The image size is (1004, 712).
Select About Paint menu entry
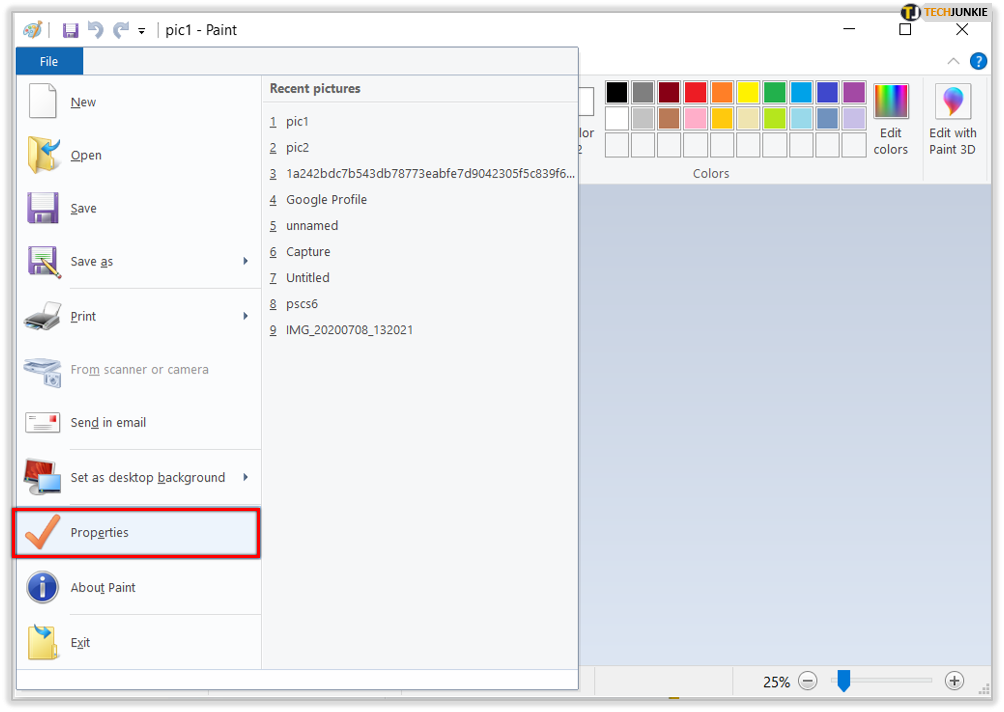click(x=138, y=587)
